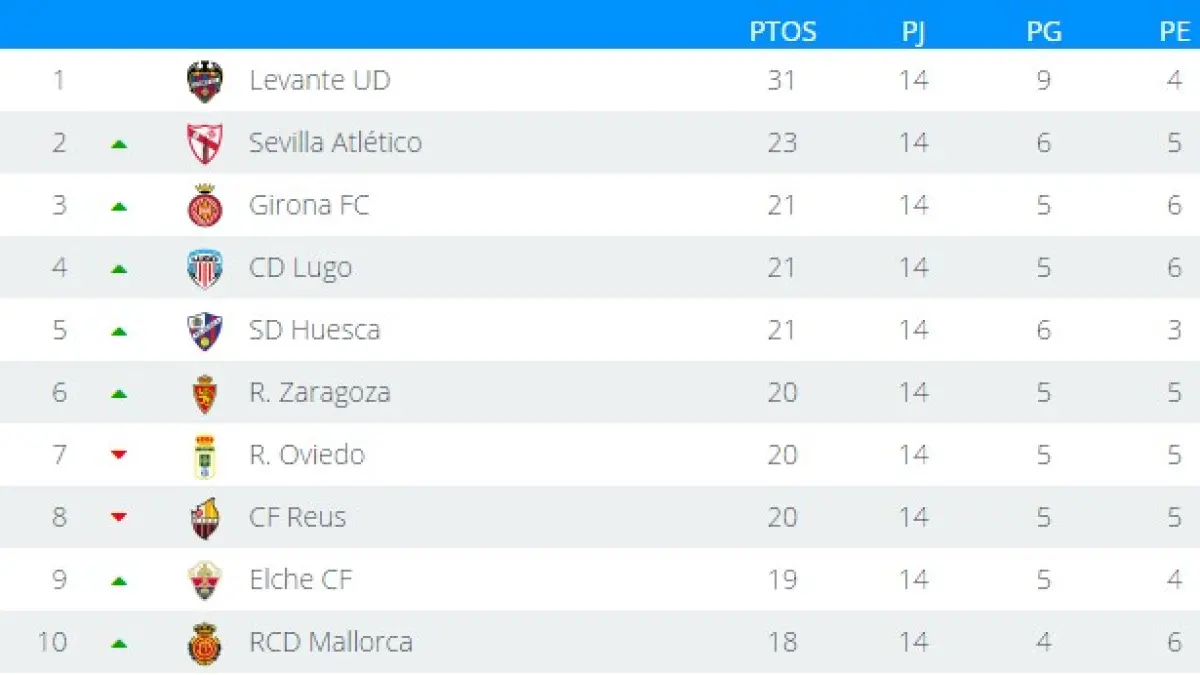
Task: Sort table by PJ column header
Action: pyautogui.click(x=913, y=32)
